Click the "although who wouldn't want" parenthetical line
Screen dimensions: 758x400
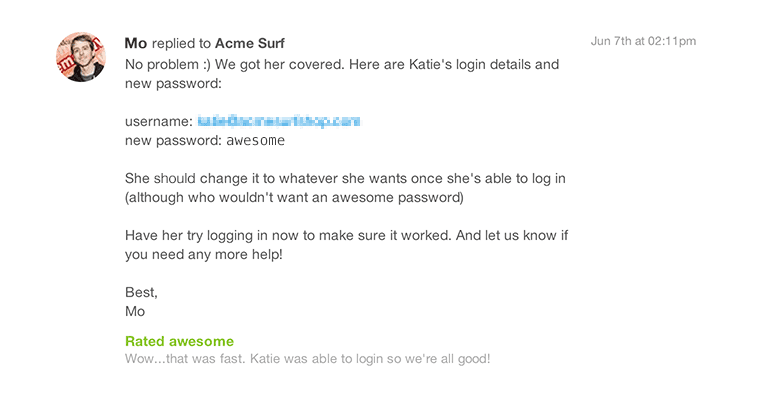(x=295, y=197)
